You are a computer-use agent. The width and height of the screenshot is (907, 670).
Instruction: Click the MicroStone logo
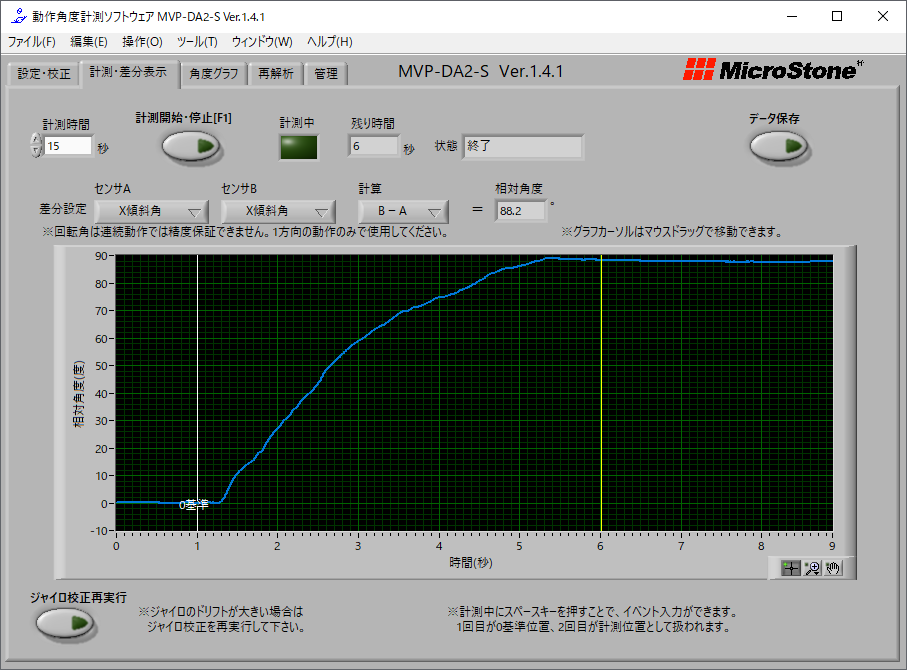tap(773, 70)
